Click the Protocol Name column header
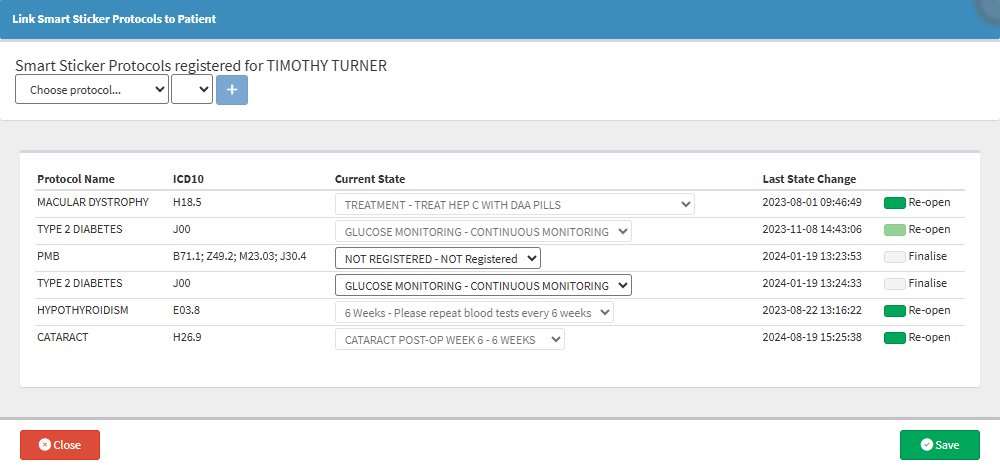Screen dimensions: 1000x470 76,179
